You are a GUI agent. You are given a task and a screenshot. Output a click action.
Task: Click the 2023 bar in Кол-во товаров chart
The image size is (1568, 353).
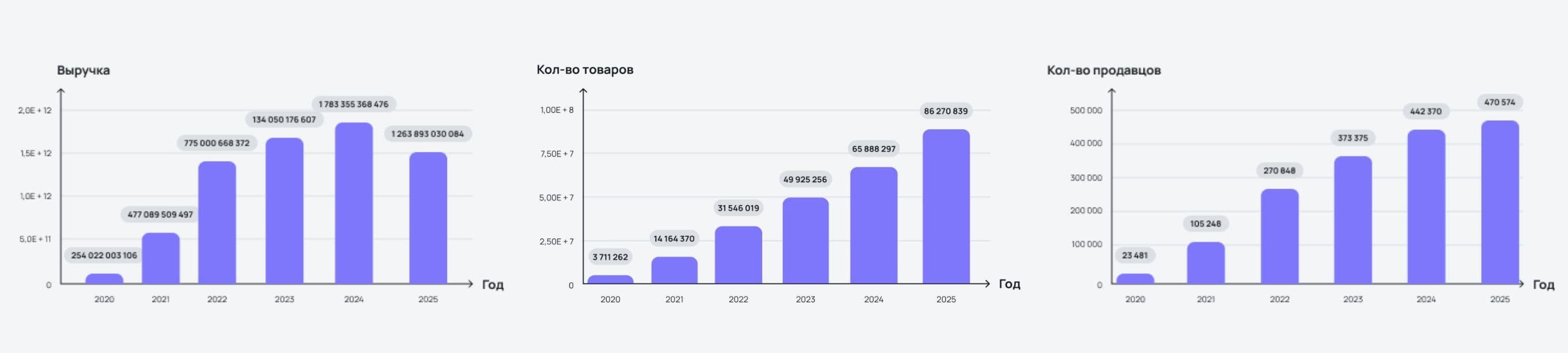coord(805,240)
